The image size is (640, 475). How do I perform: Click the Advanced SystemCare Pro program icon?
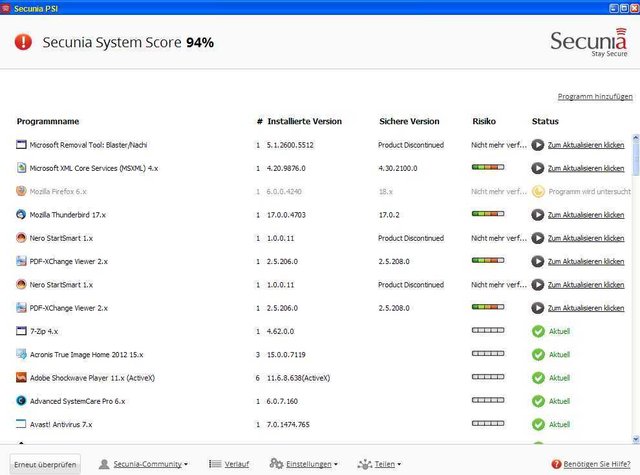click(x=21, y=401)
